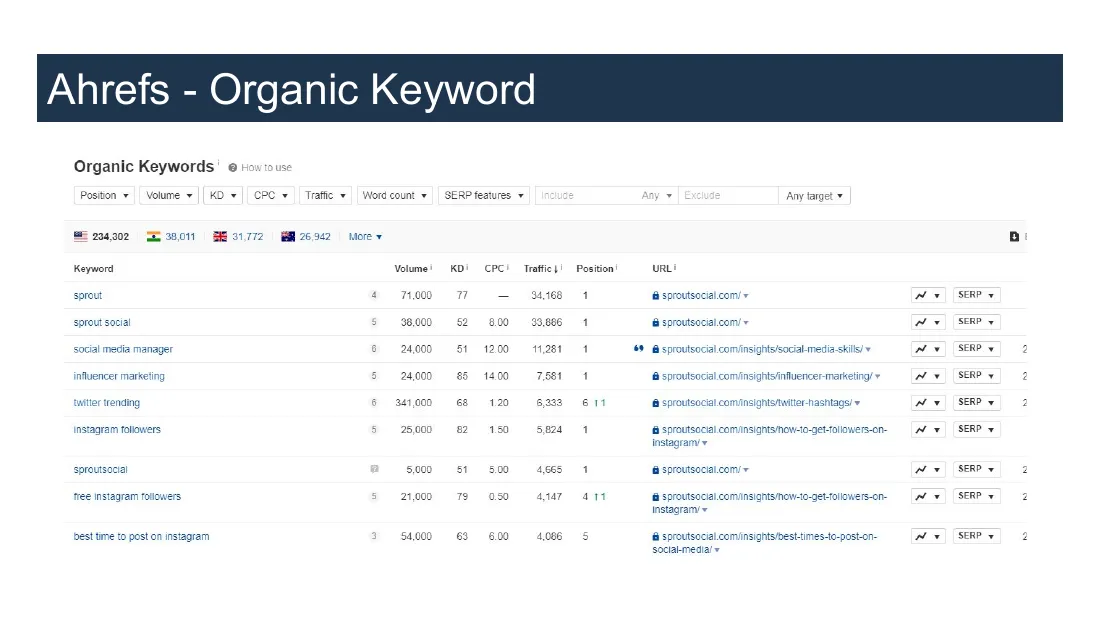Open the best-times-to-post-on-social-media URL link
The image size is (1100, 619).
765,543
